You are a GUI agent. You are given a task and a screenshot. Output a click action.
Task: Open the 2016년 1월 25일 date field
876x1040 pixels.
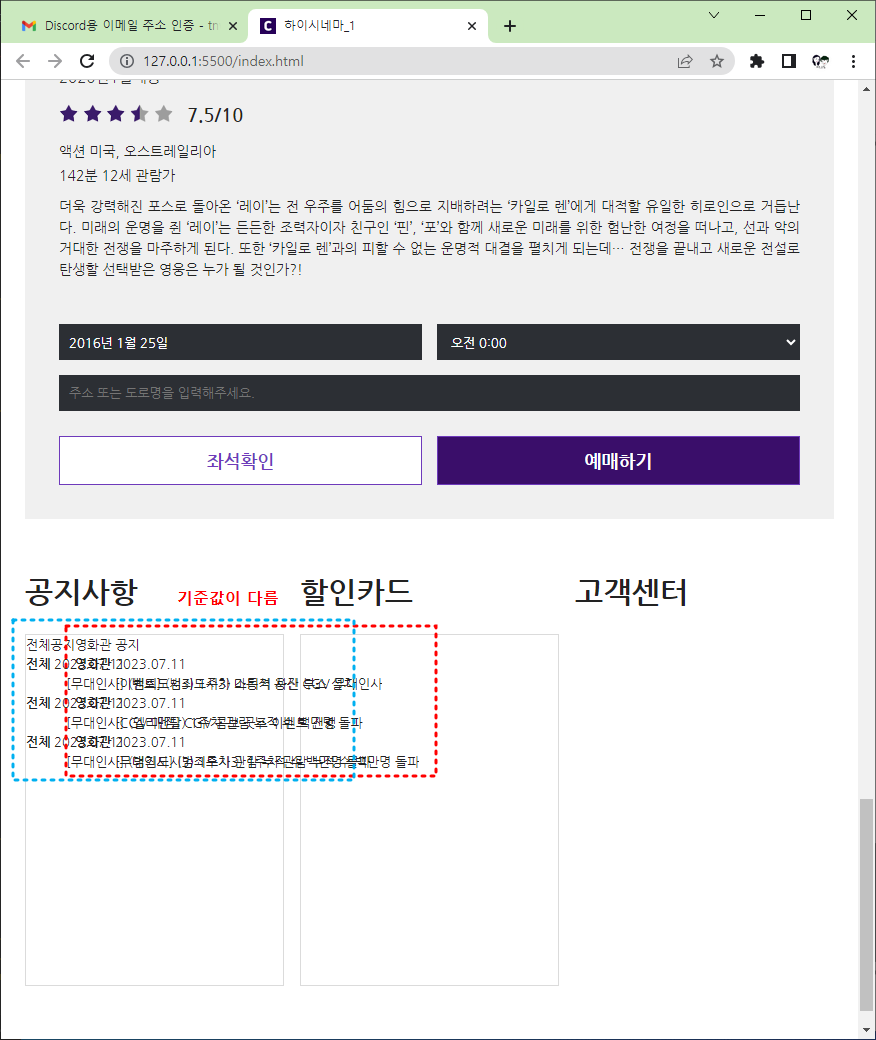pos(240,342)
